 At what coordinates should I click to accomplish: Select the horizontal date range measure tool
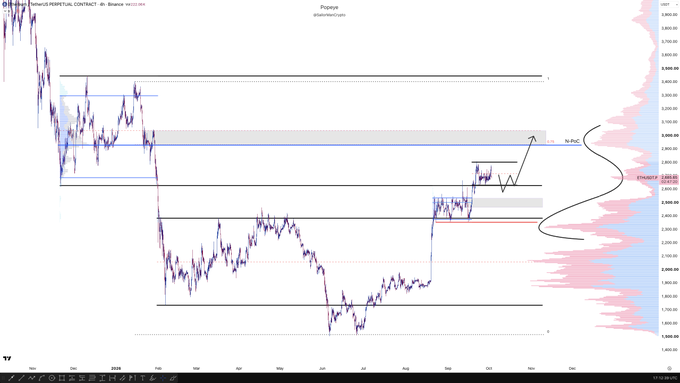(x=112, y=378)
